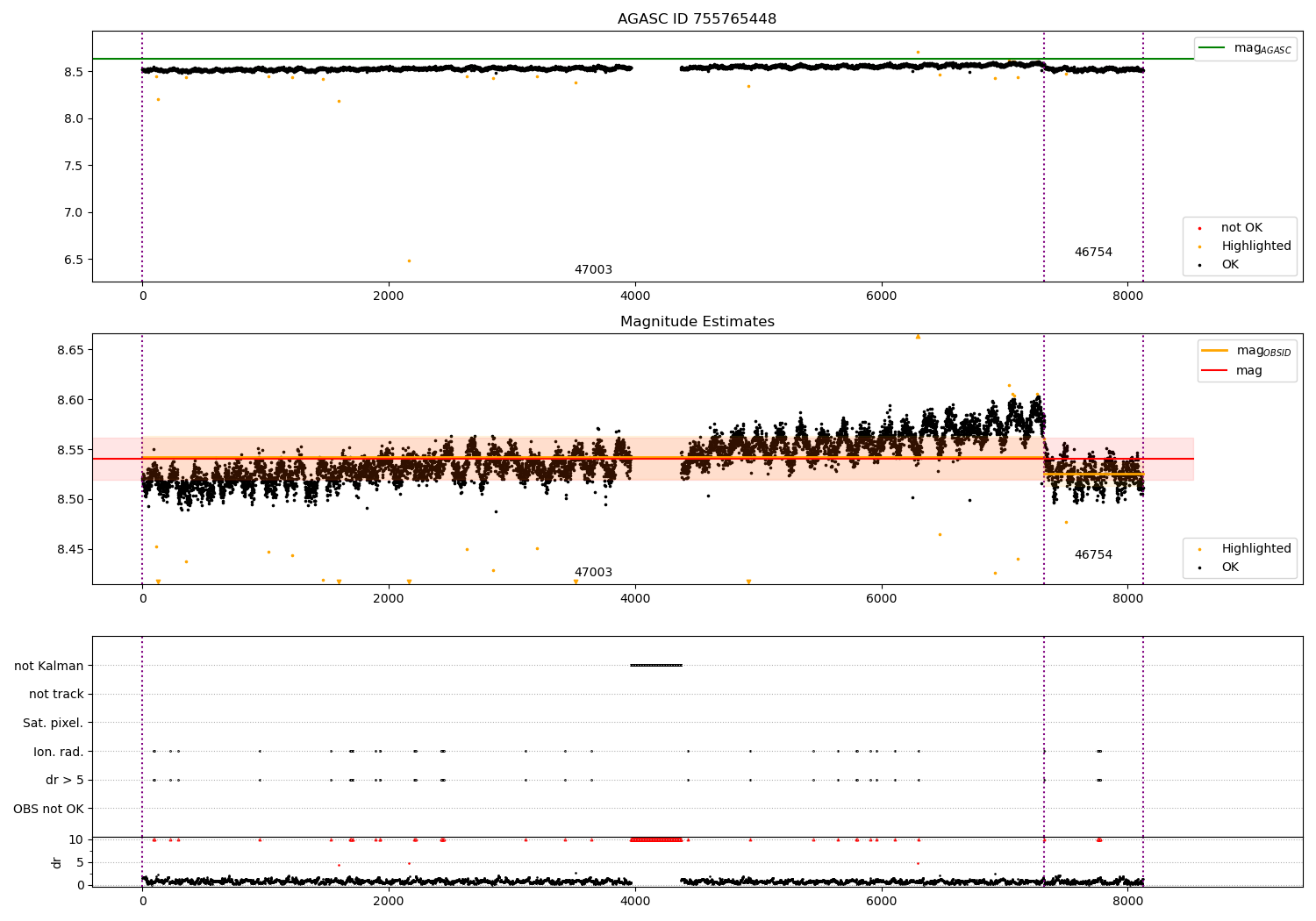Select 'OK' entry in the top plot legend
1316x921 pixels.
(x=1230, y=265)
